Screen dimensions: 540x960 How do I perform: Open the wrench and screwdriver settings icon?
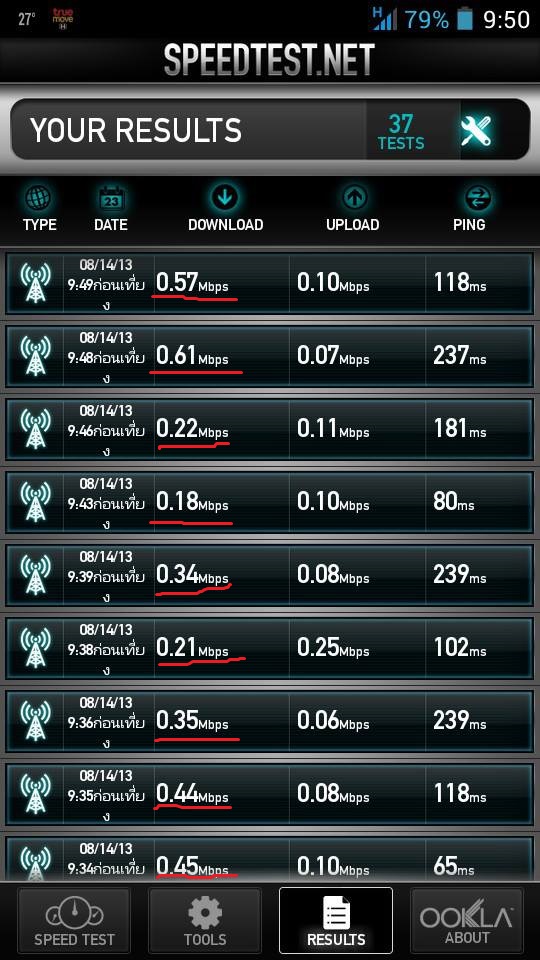tap(476, 129)
